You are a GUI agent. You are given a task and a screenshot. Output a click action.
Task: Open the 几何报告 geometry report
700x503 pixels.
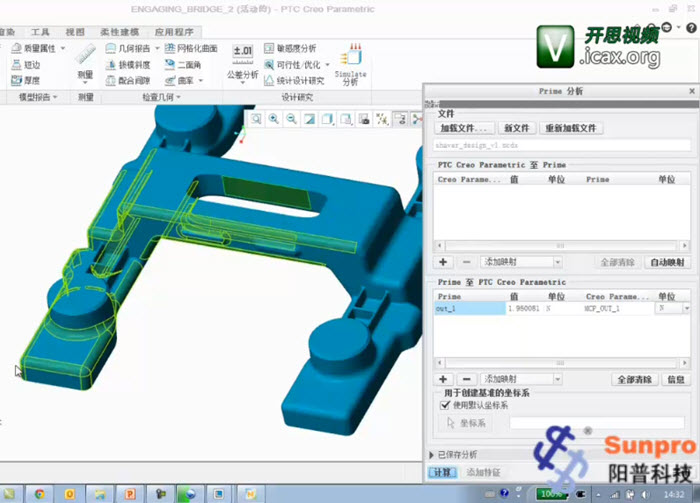pos(128,48)
